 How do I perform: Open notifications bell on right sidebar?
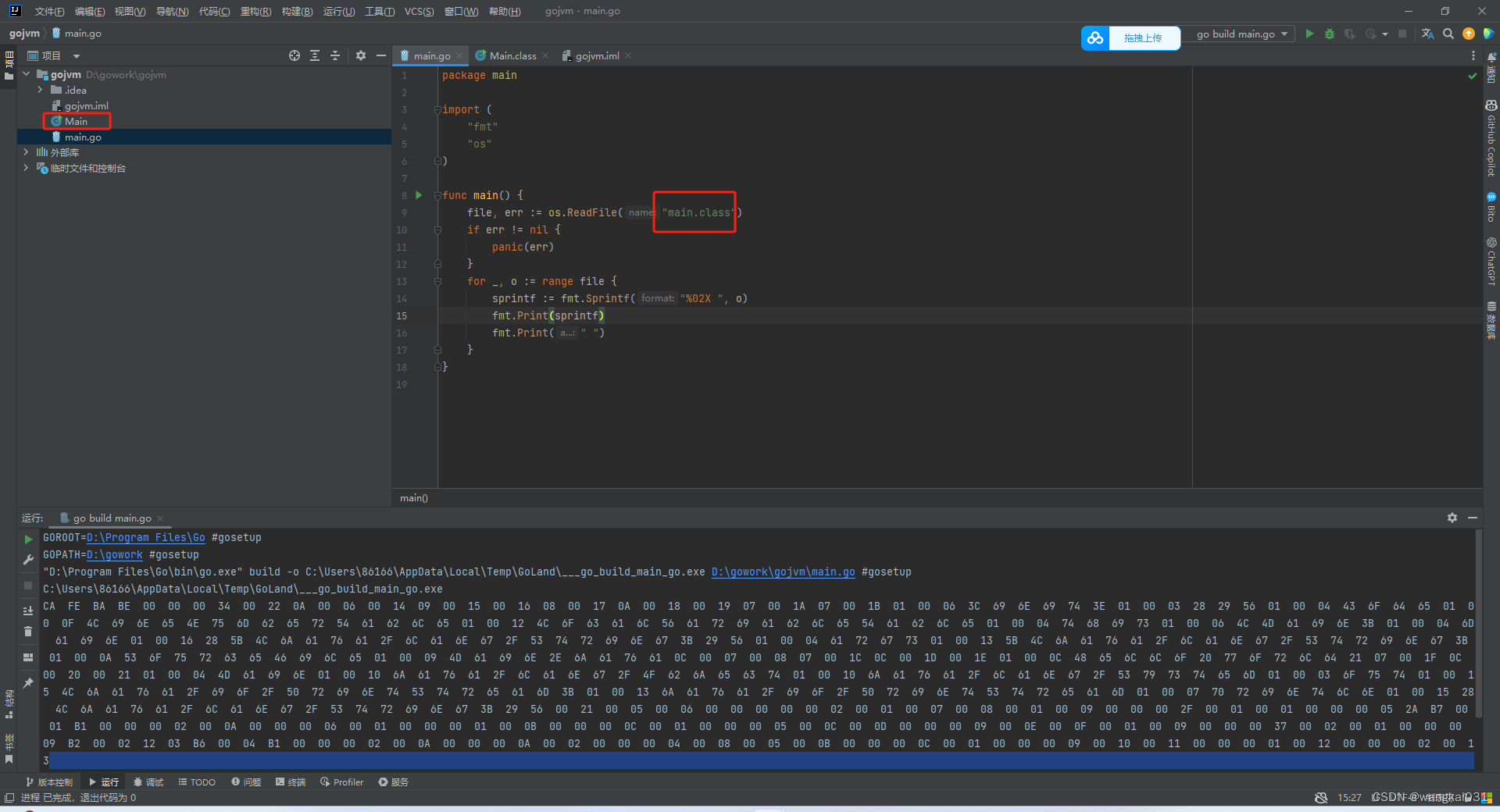[1491, 68]
